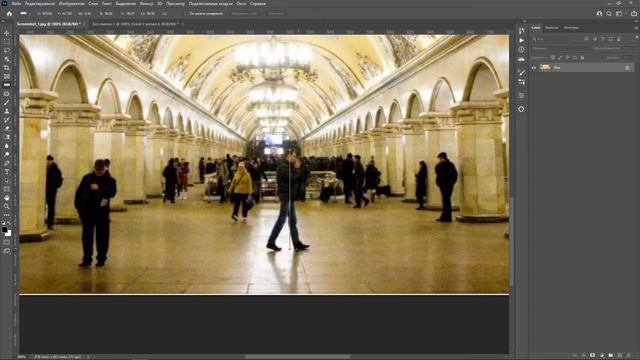Screen dimensions: 640x360
Task: Toggle the 'По шкале измерений' checkbox
Action: tap(186, 13)
